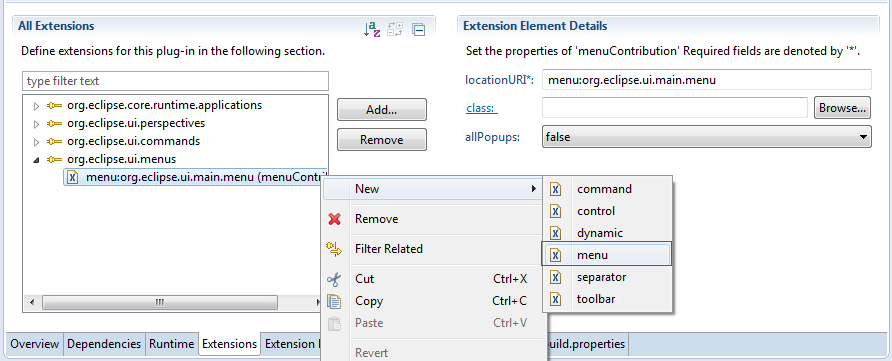This screenshot has height=361, width=892.
Task: Select the red X Remove icon in context menu
Action: [334, 219]
